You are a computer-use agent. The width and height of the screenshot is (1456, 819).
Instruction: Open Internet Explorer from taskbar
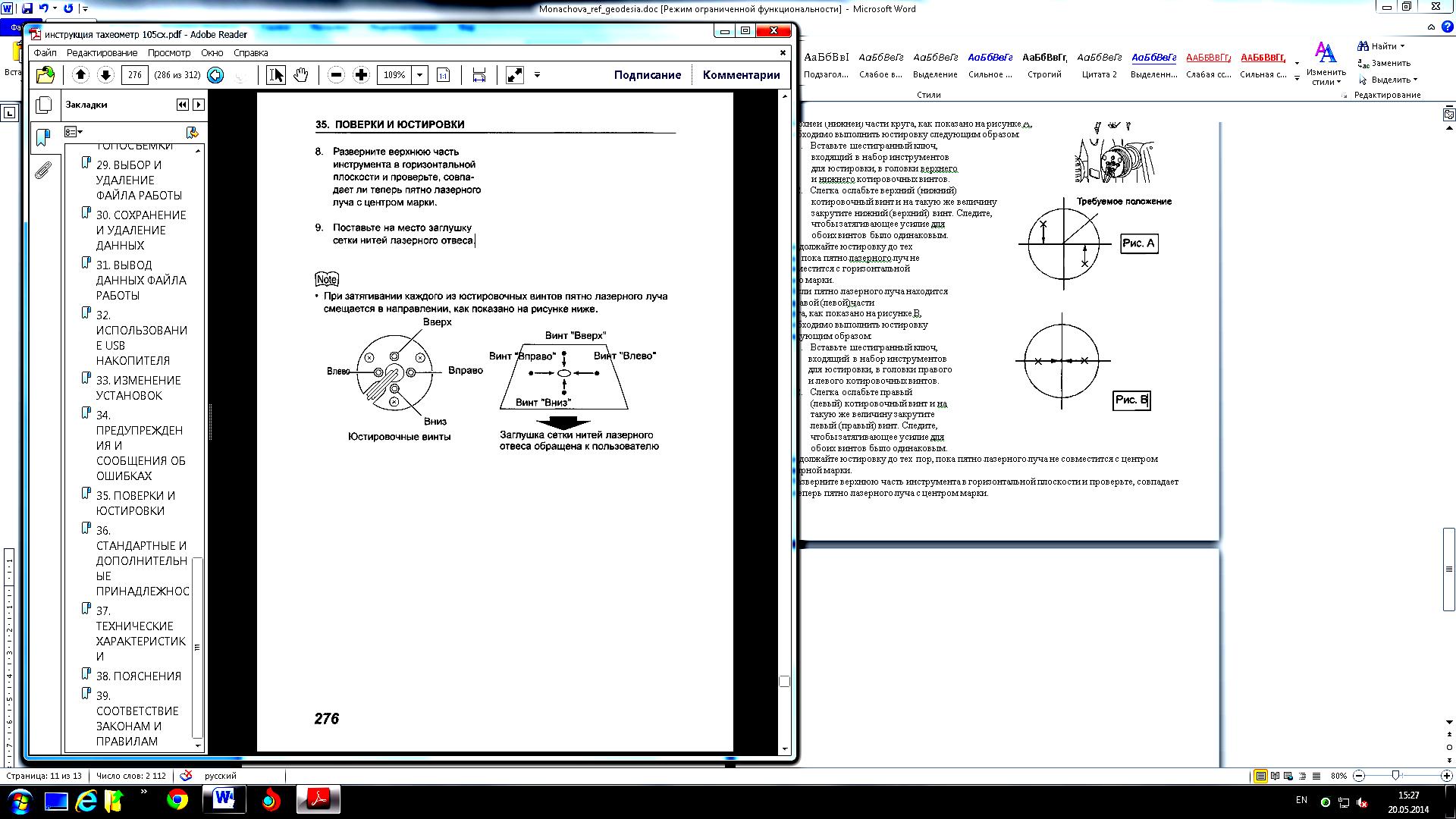(x=86, y=800)
